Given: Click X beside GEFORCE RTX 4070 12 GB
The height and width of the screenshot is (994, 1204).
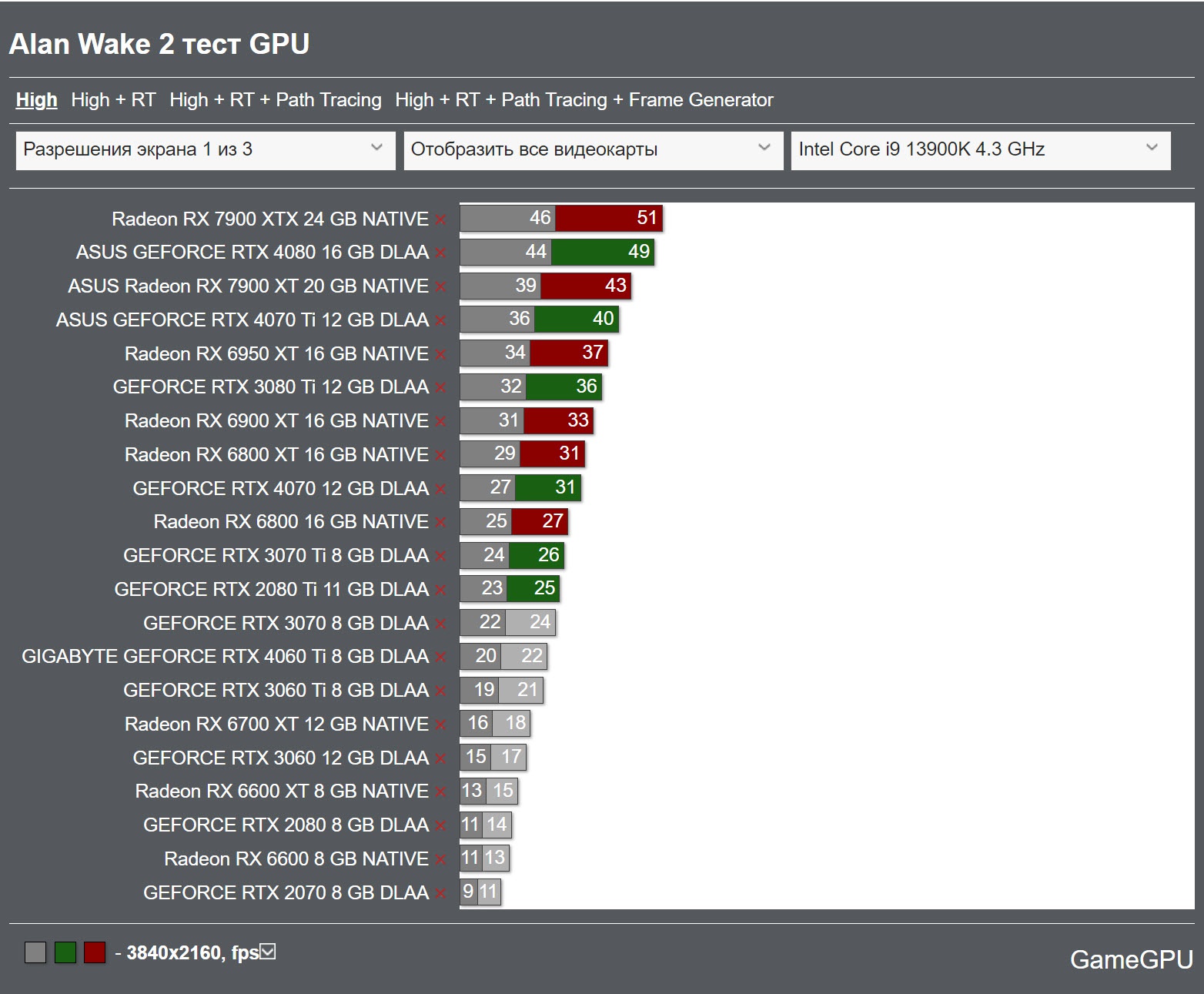Looking at the screenshot, I should pos(441,490).
